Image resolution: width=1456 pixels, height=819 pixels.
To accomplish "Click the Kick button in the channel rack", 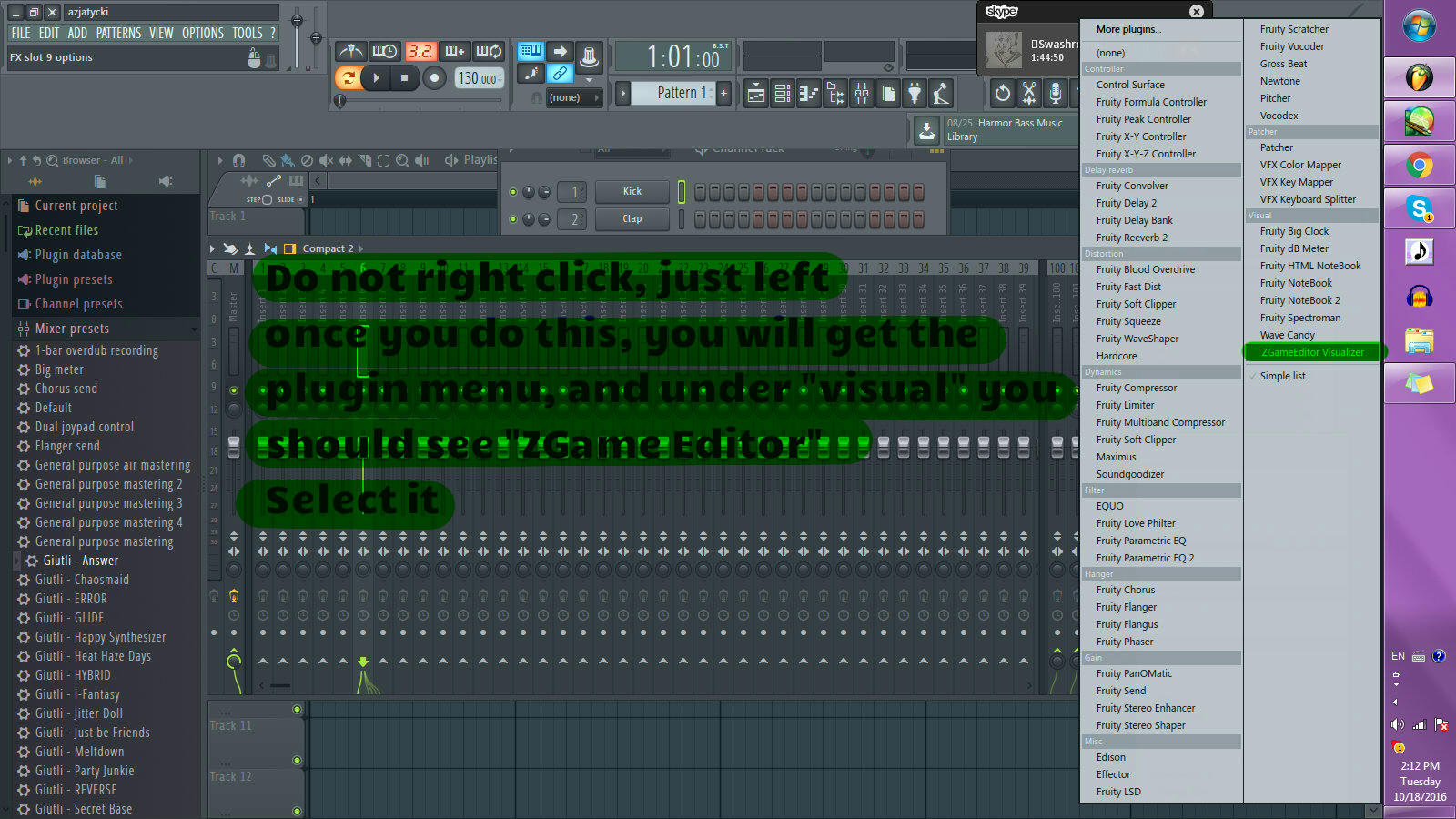I will 632,191.
